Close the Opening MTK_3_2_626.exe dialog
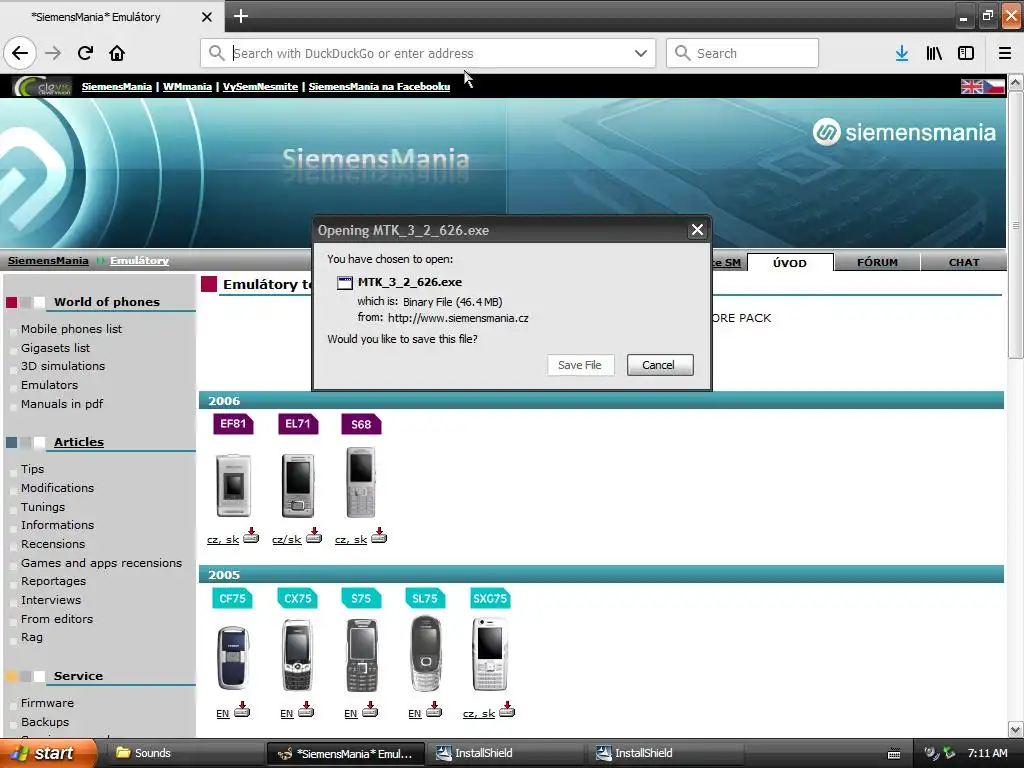1024x768 pixels. pos(697,230)
